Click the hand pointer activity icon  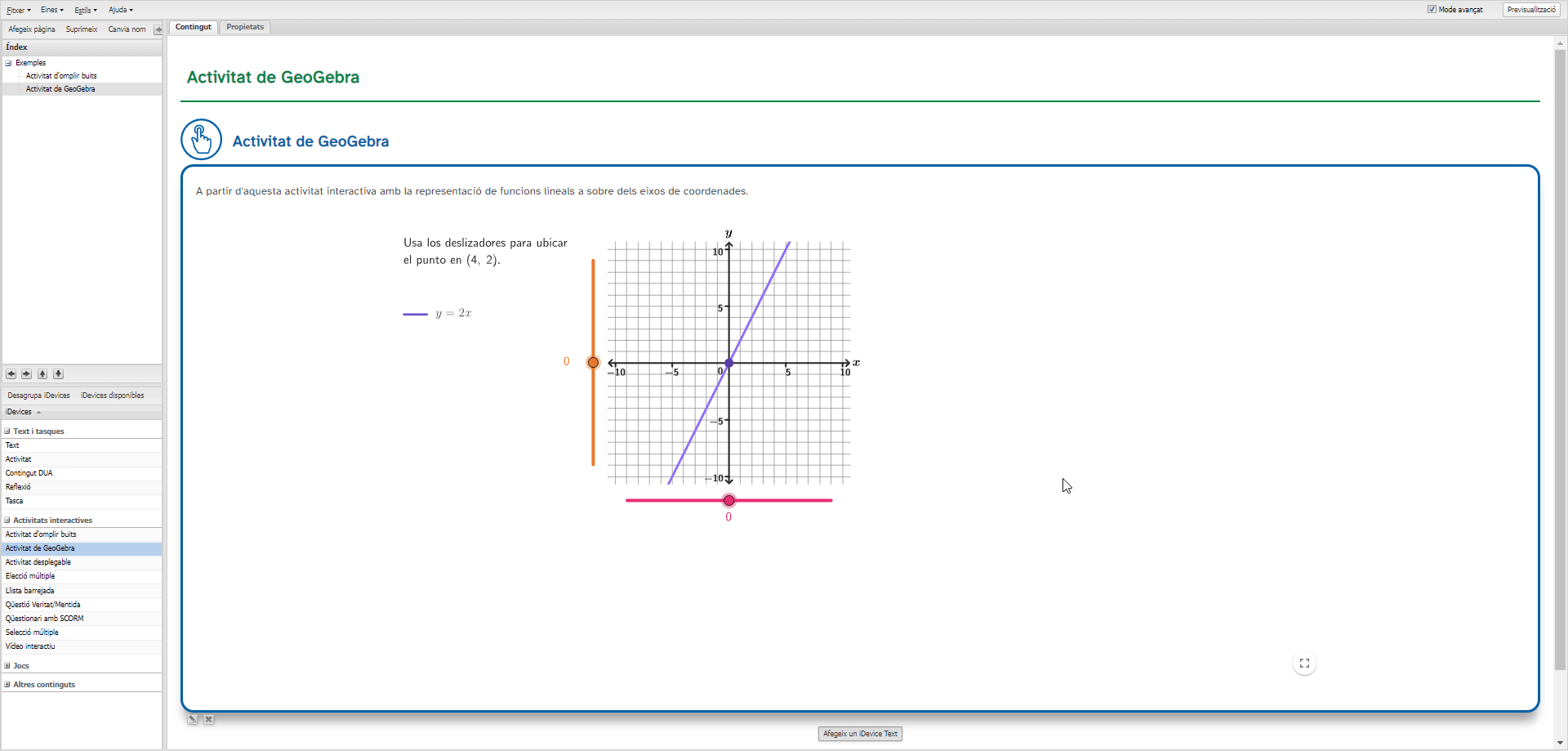point(201,140)
